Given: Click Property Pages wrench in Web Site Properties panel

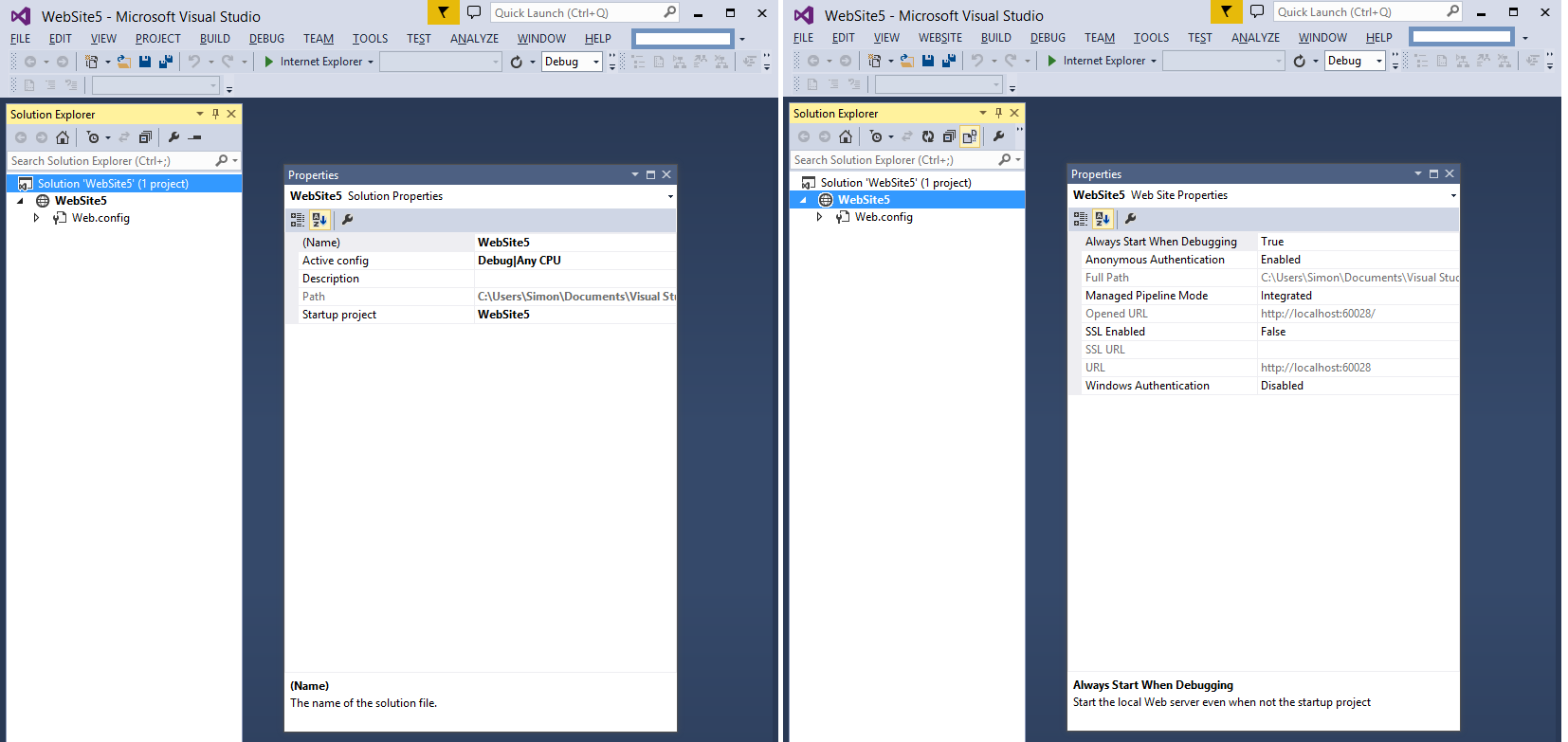Looking at the screenshot, I should (x=1130, y=219).
